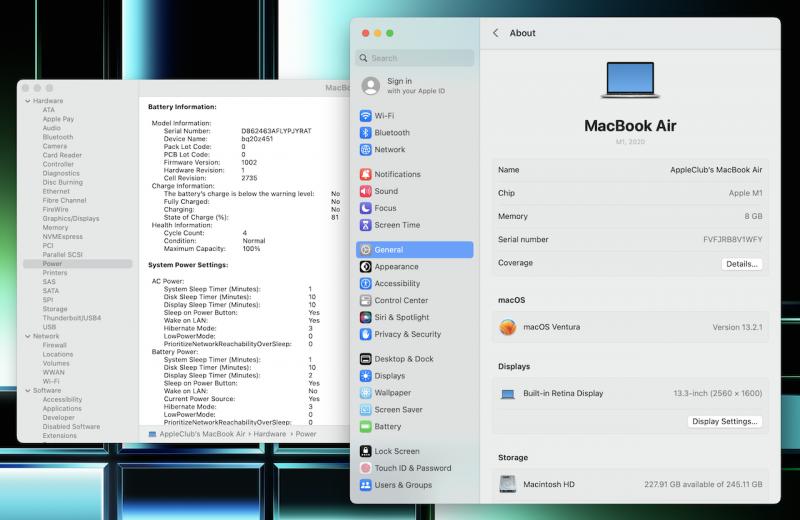800x520 pixels.
Task: Collapse Hardware section in System Information
Action: (x=28, y=101)
